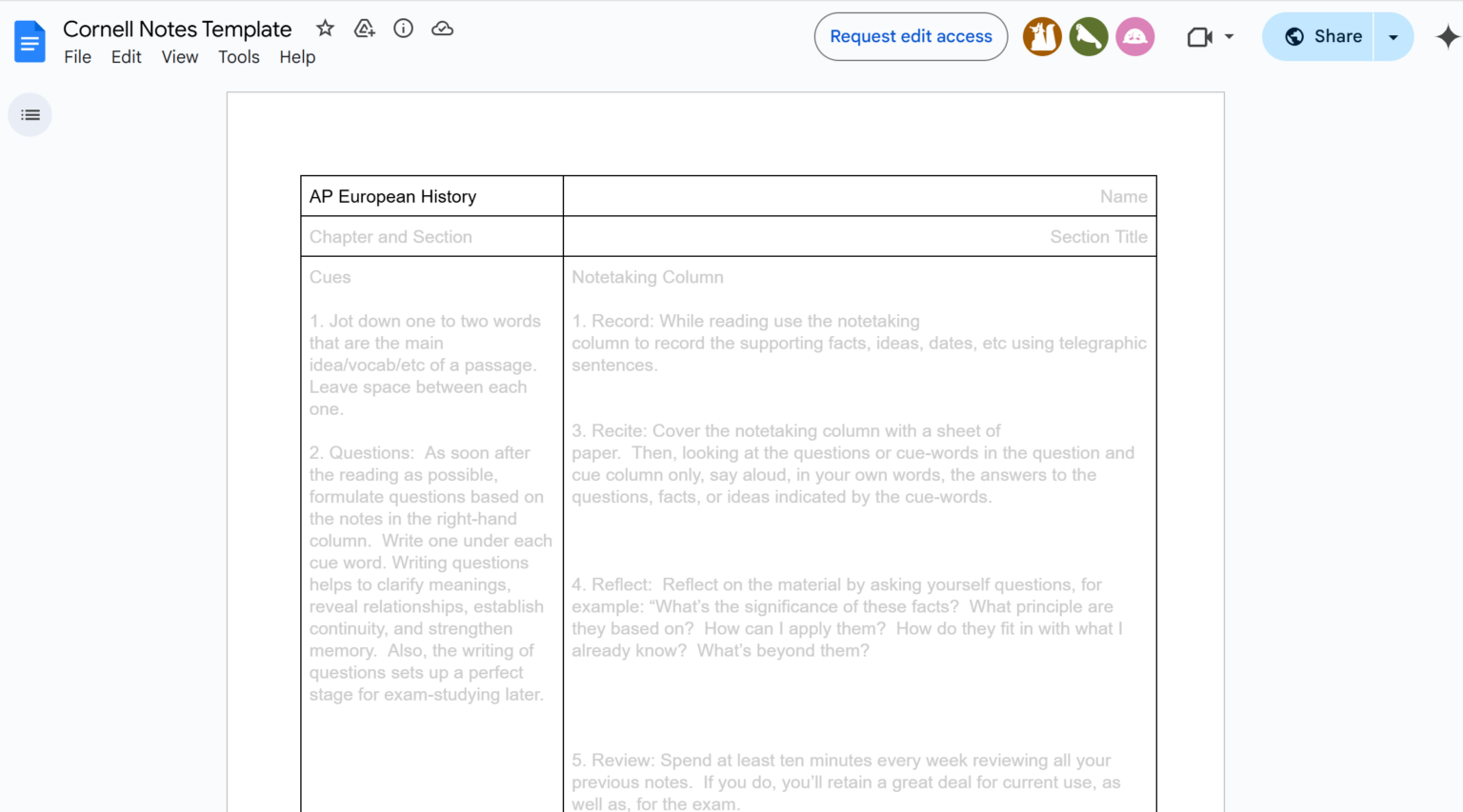The image size is (1463, 812).
Task: Show the document outline
Action: pos(30,114)
